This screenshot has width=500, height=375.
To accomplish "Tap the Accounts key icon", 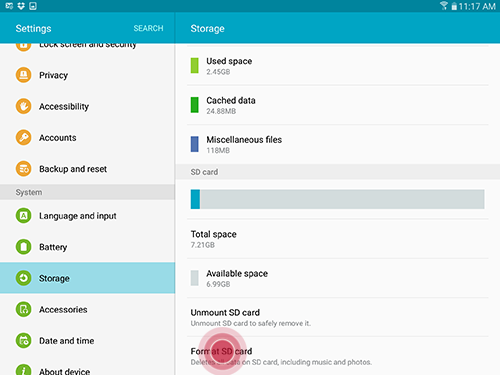I will [23, 137].
